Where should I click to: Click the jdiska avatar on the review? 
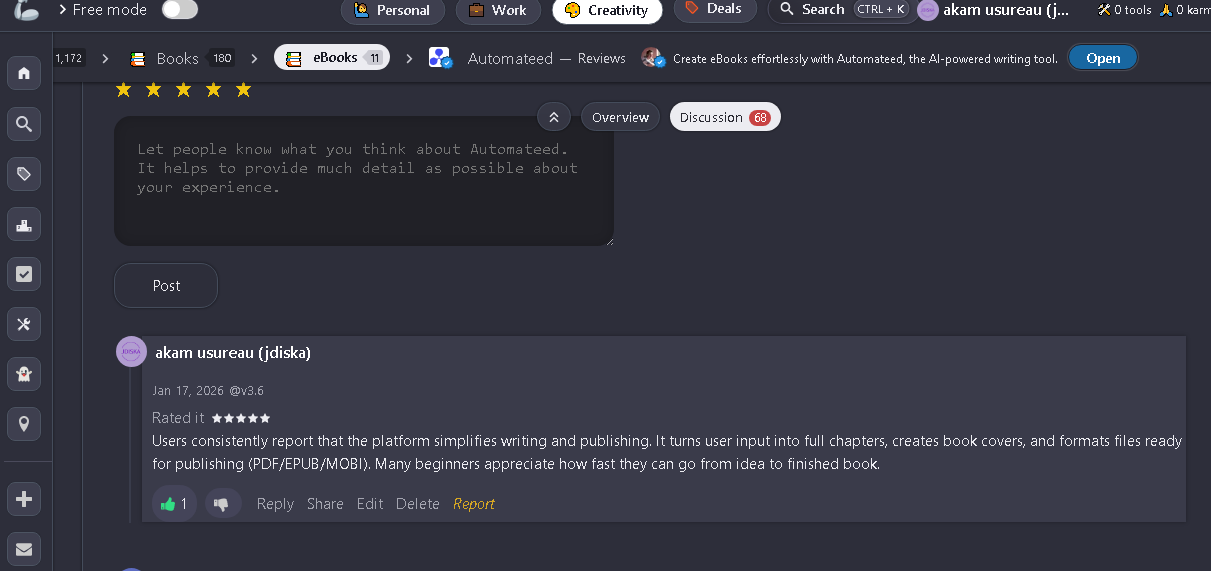[131, 352]
